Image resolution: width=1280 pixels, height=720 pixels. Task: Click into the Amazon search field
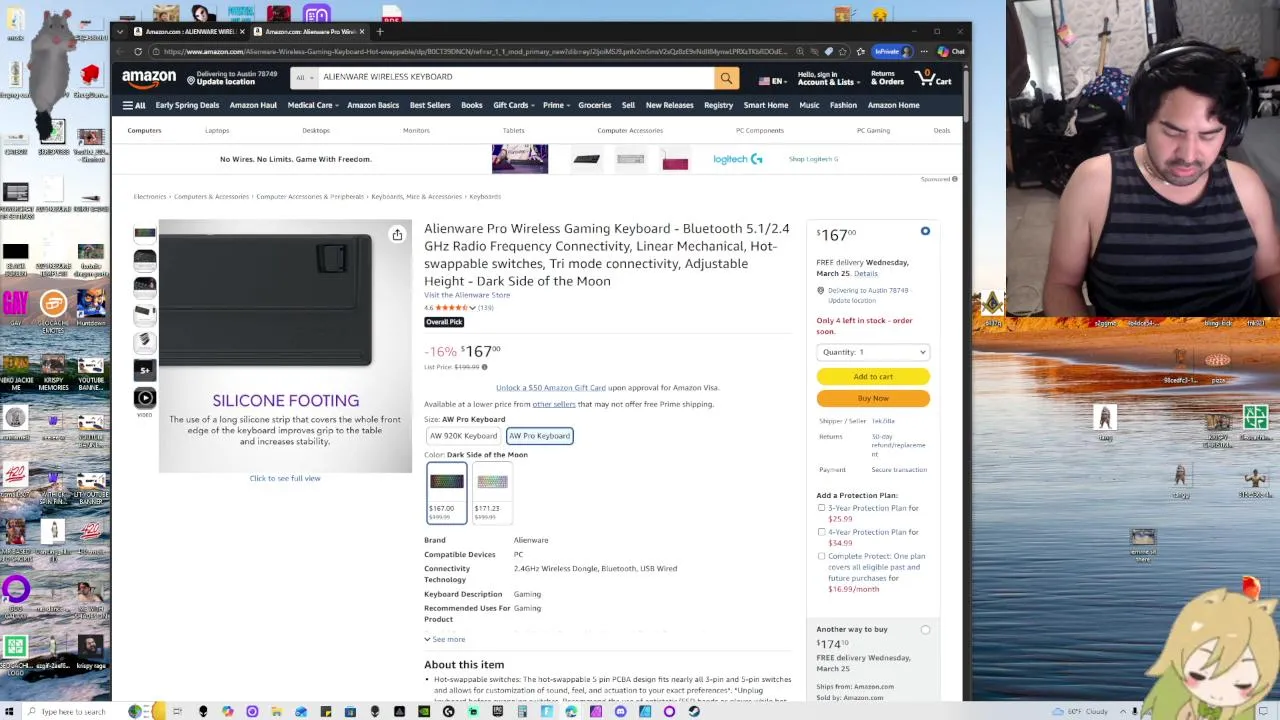coord(515,77)
